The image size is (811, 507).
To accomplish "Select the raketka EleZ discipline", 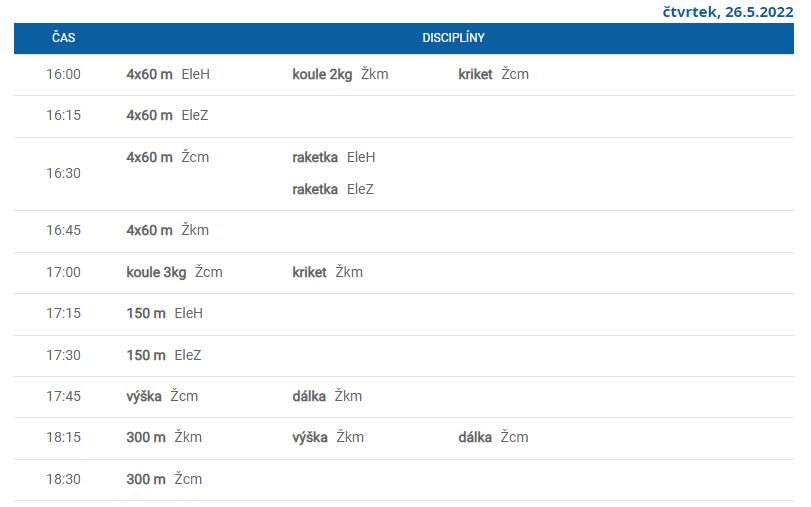I will click(333, 189).
